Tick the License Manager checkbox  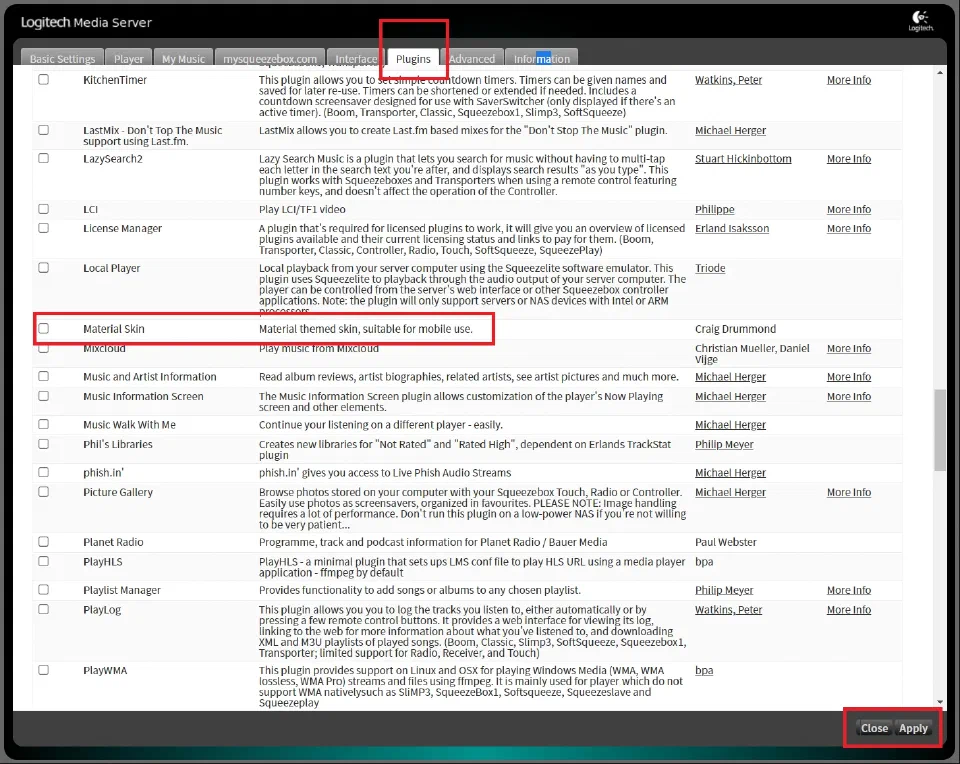coord(43,228)
